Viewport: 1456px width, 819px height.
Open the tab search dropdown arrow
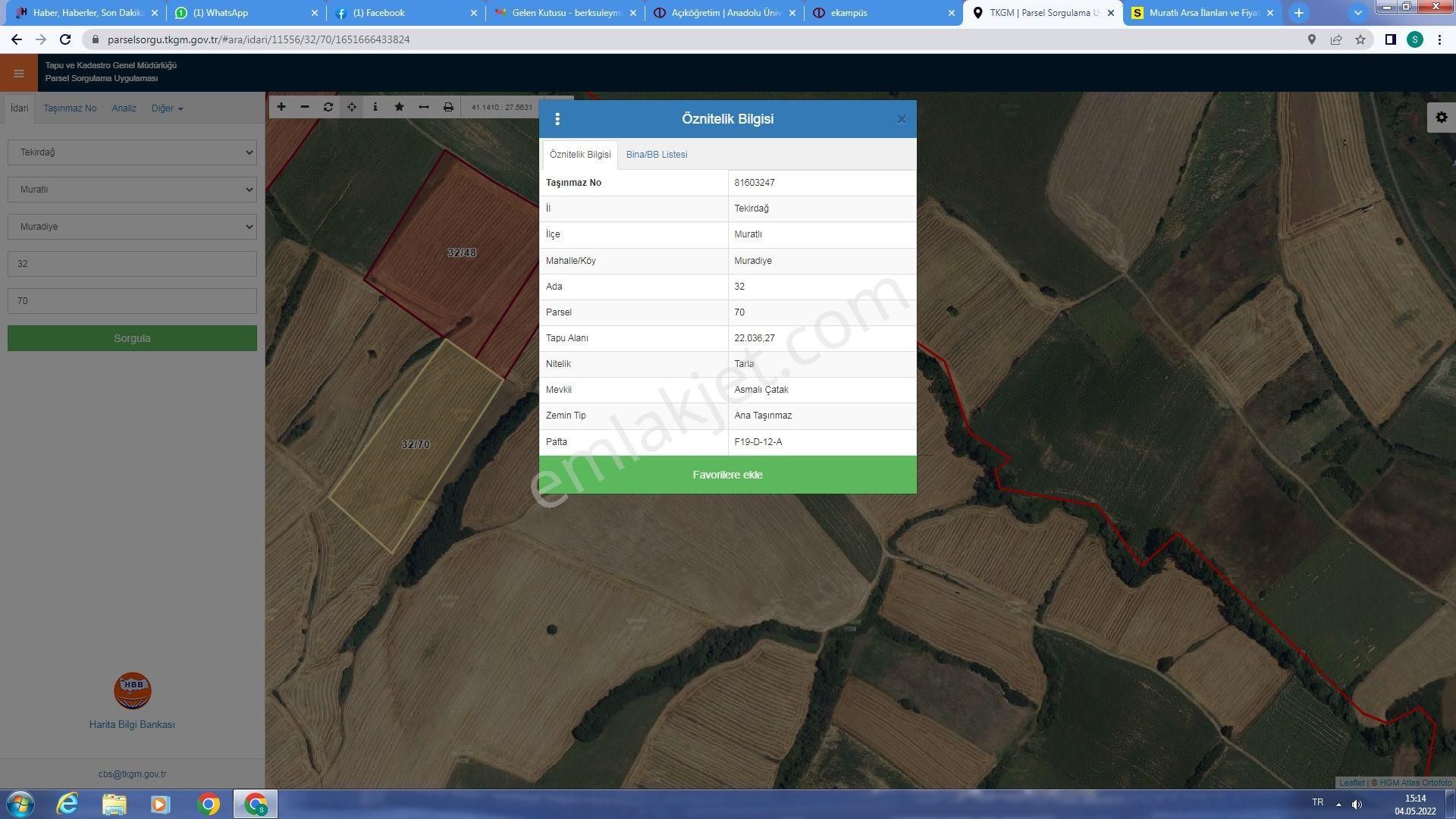click(1358, 13)
